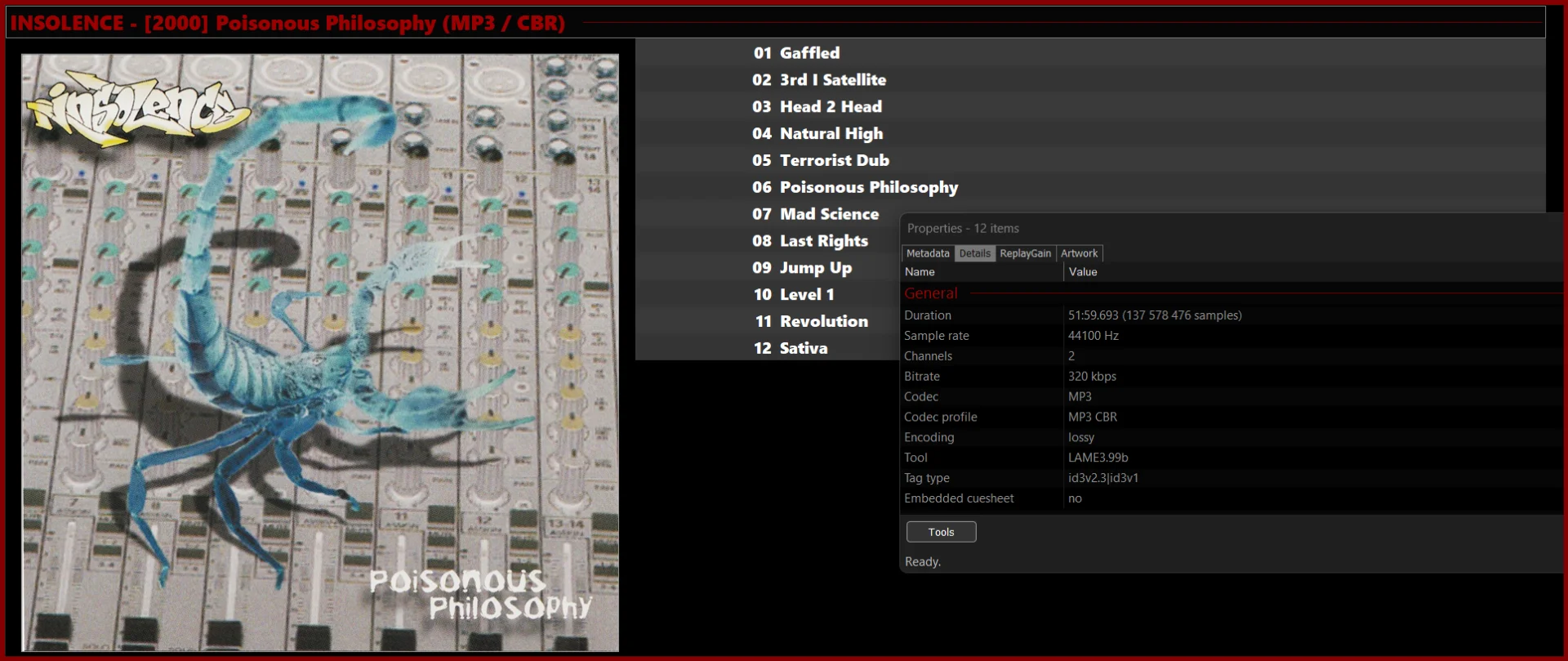Click the Tag type property name
Image resolution: width=1568 pixels, height=661 pixels.
pos(927,479)
